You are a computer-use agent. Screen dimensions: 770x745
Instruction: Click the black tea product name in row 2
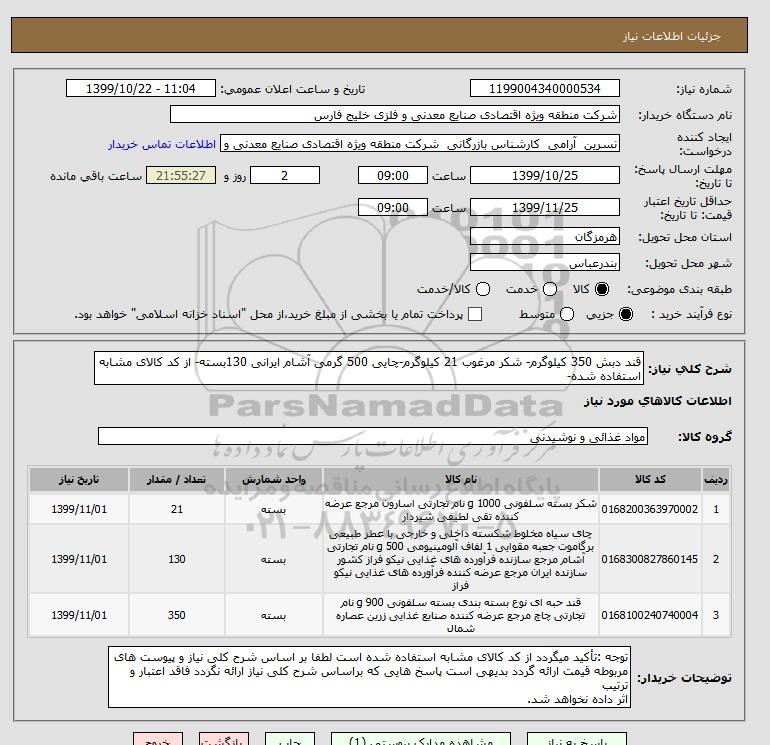click(461, 559)
